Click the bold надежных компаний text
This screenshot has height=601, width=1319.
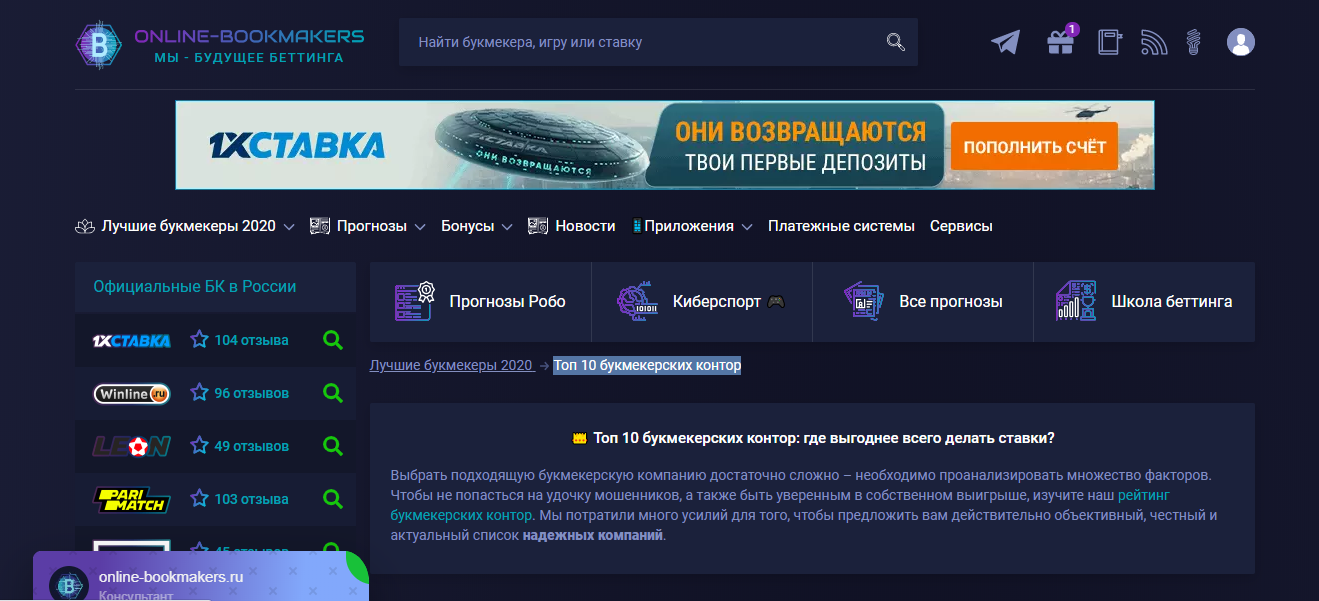pyautogui.click(x=592, y=535)
